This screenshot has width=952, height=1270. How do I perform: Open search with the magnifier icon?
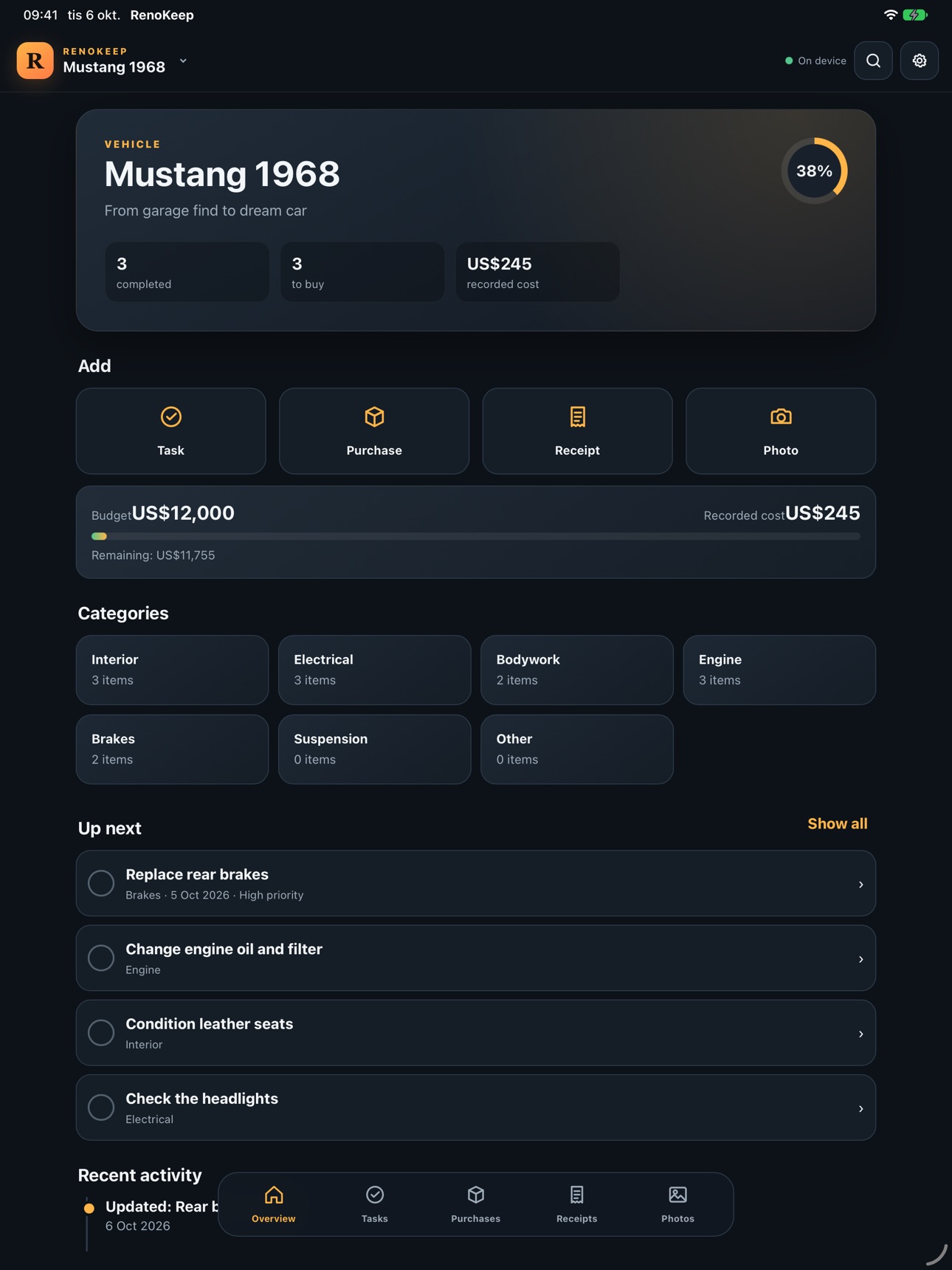coord(873,61)
